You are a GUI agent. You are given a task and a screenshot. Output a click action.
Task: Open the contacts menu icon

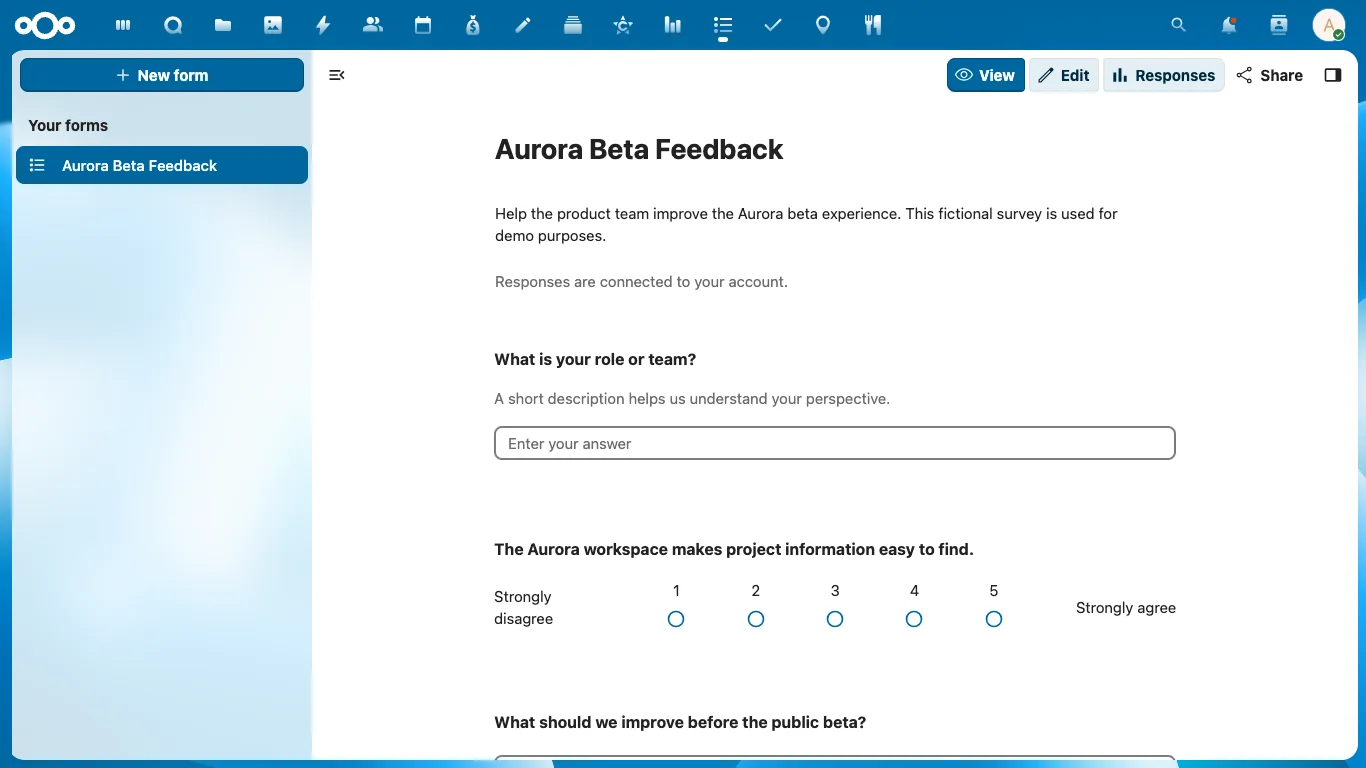1279,25
